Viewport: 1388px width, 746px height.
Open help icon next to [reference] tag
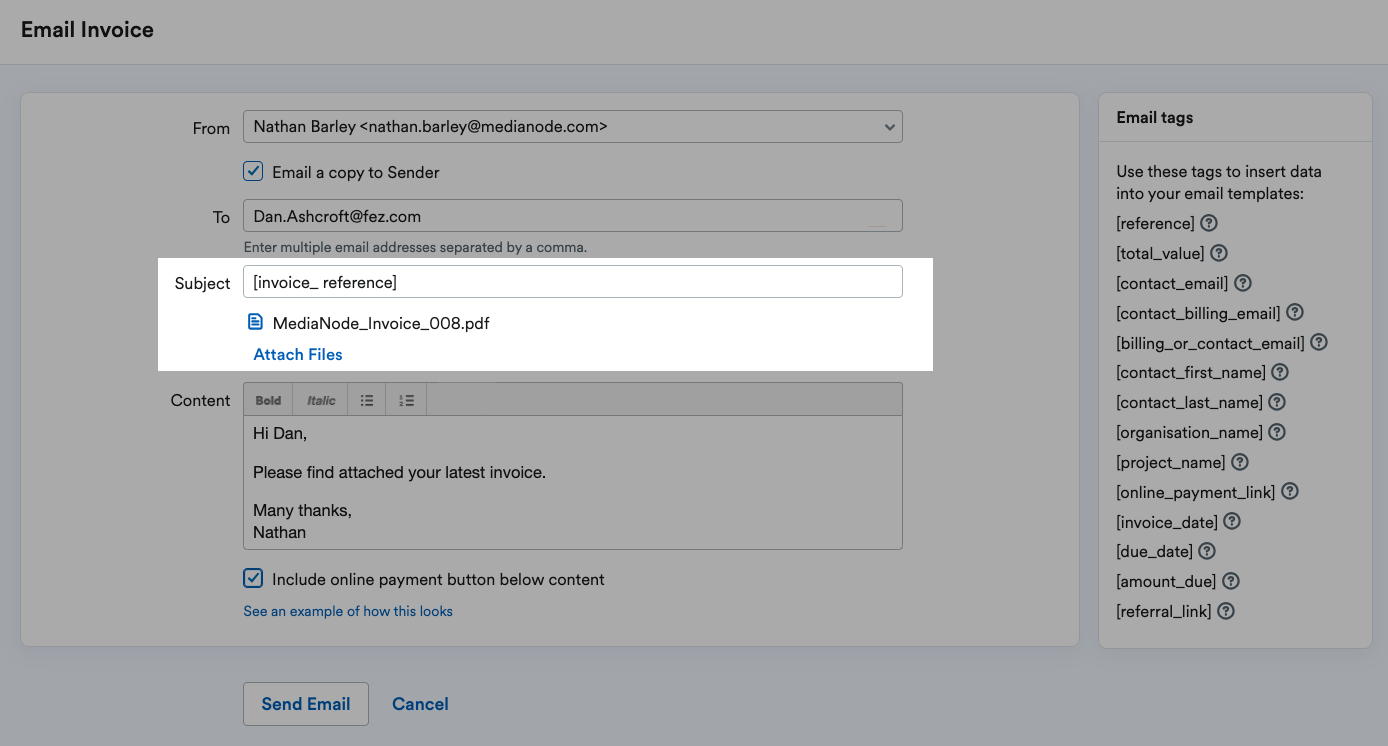click(1209, 223)
